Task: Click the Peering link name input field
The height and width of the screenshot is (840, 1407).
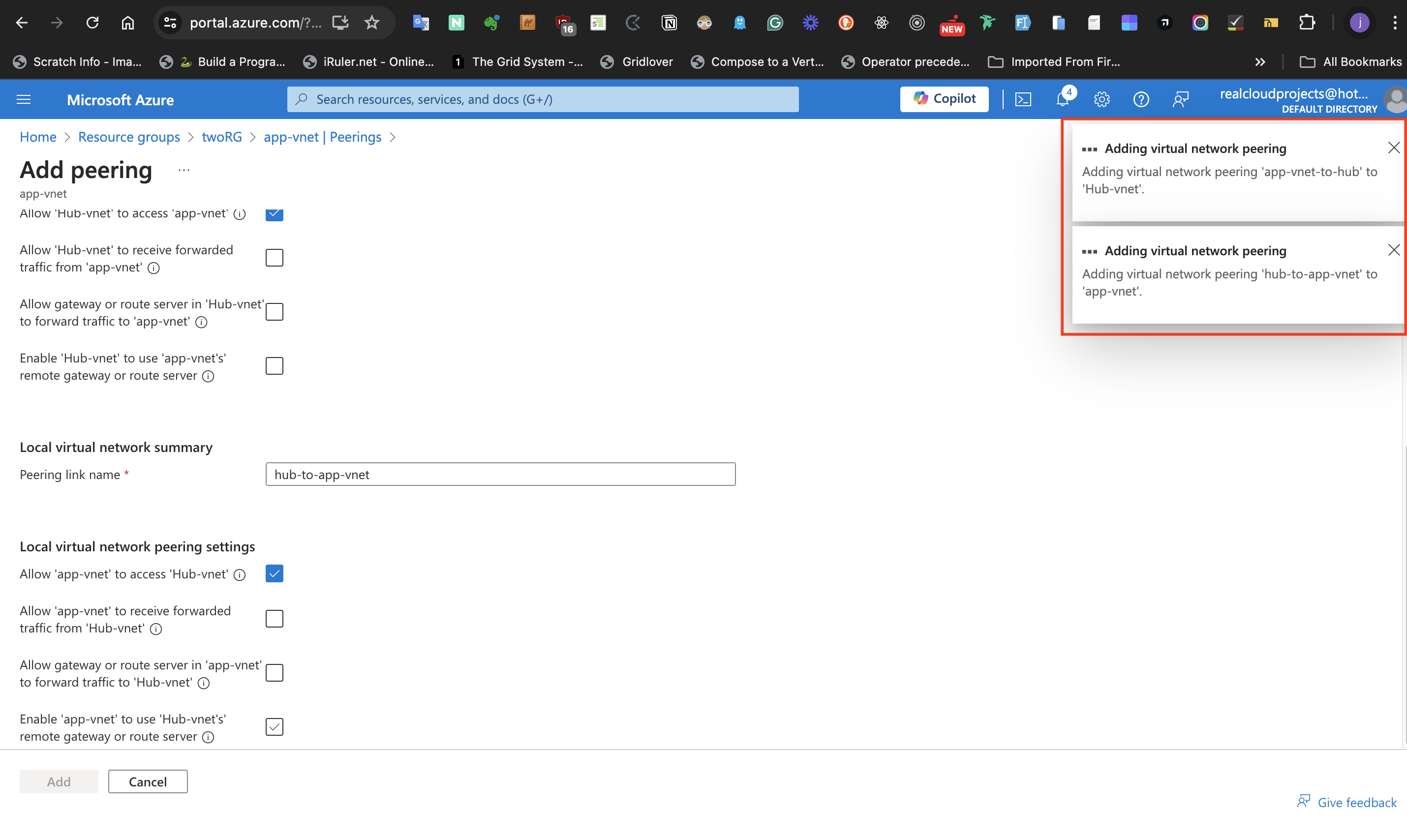Action: point(500,474)
